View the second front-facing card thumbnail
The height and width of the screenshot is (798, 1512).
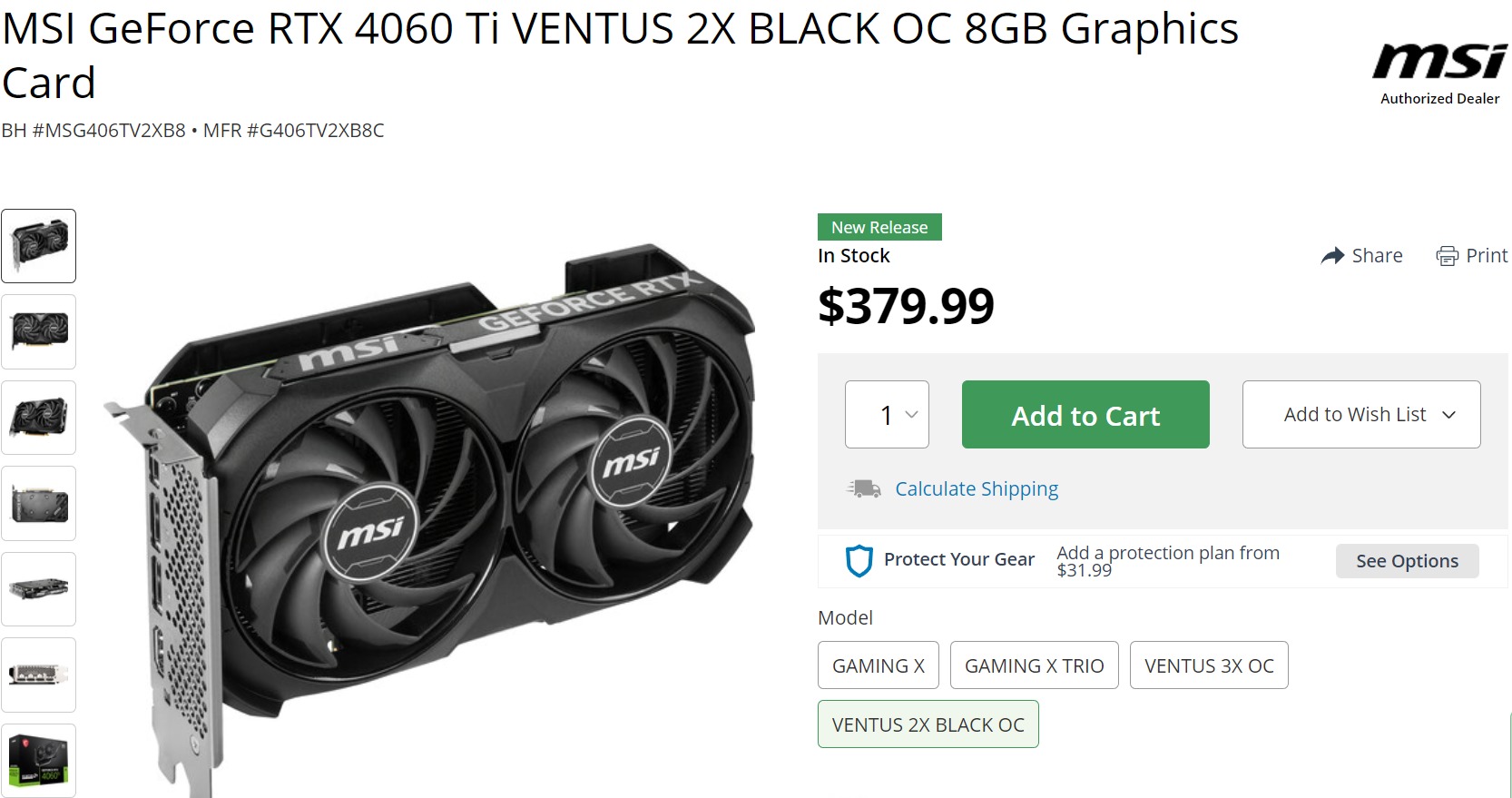(x=38, y=331)
